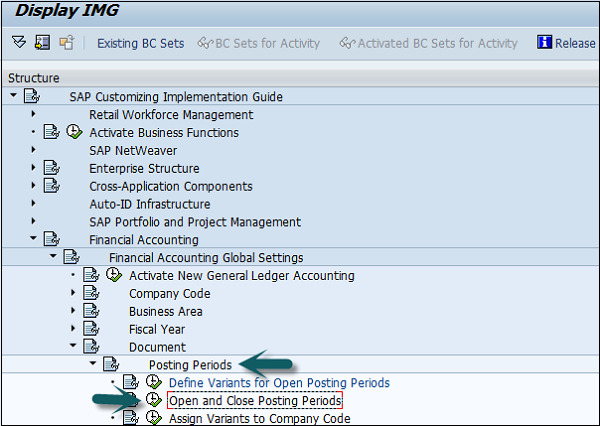This screenshot has height=426, width=600.
Task: Open Existing BC Sets
Action: 140,43
